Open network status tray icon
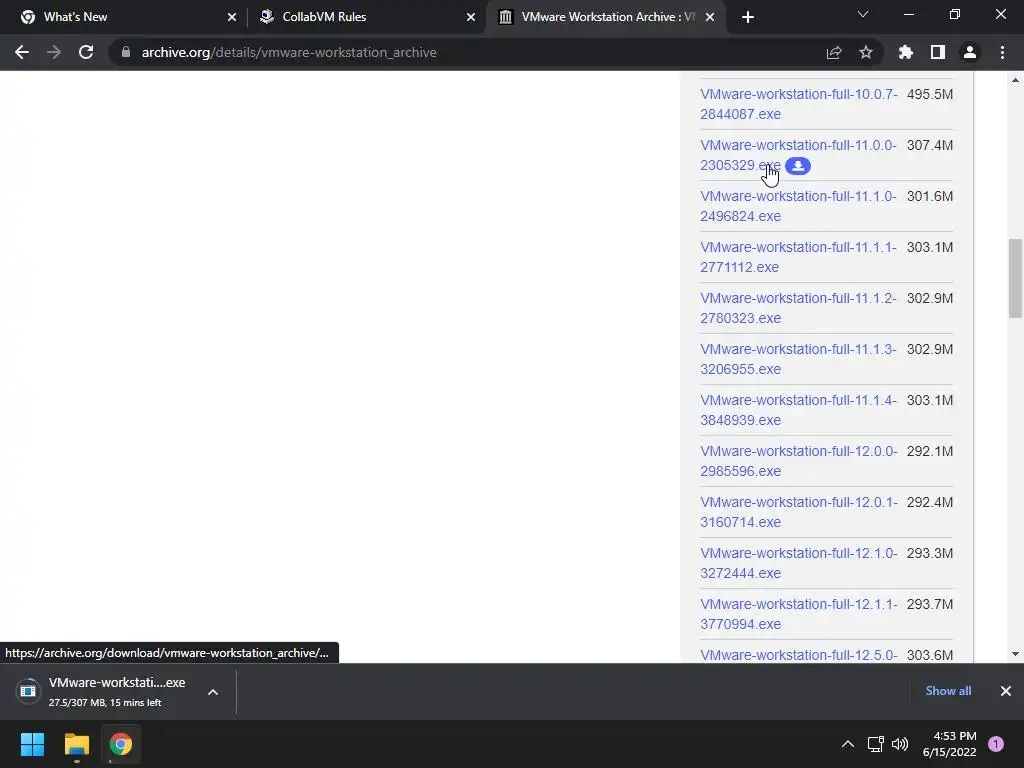1024x768 pixels. (875, 744)
